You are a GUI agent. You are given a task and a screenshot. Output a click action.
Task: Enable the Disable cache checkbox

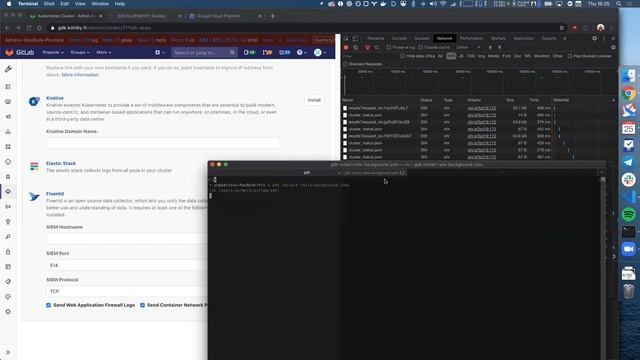coord(420,47)
